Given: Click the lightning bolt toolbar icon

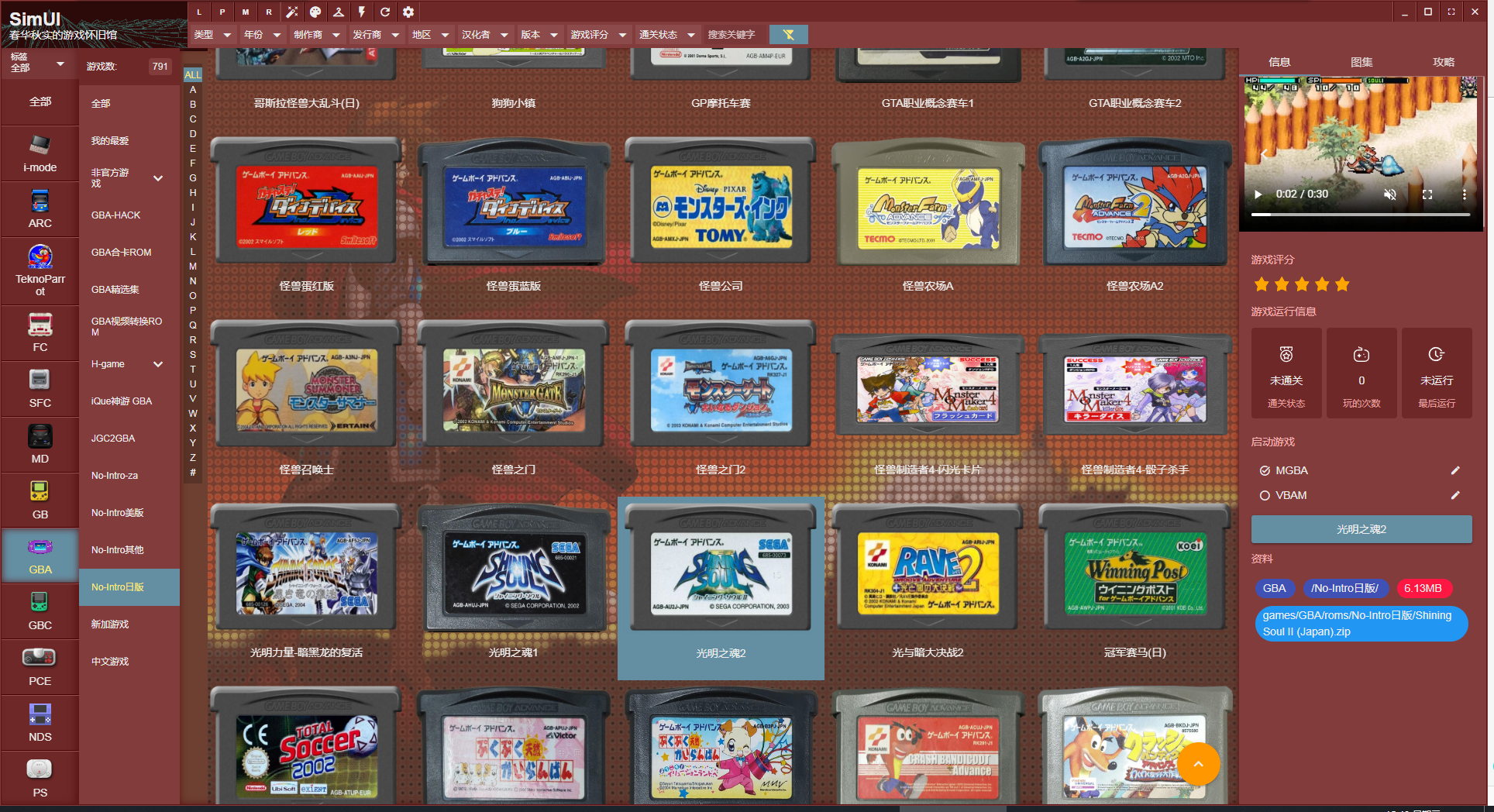Looking at the screenshot, I should tap(362, 12).
